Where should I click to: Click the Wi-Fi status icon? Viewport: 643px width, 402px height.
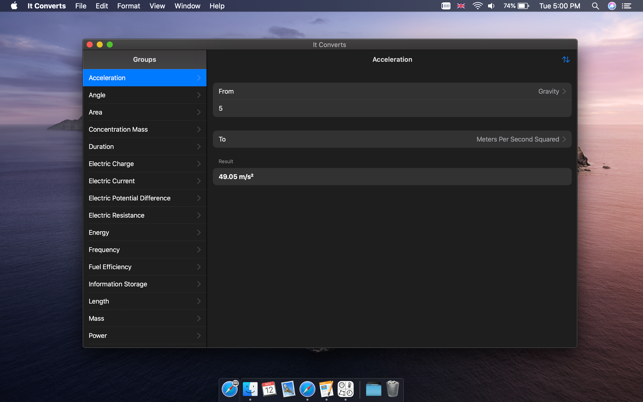click(x=477, y=6)
